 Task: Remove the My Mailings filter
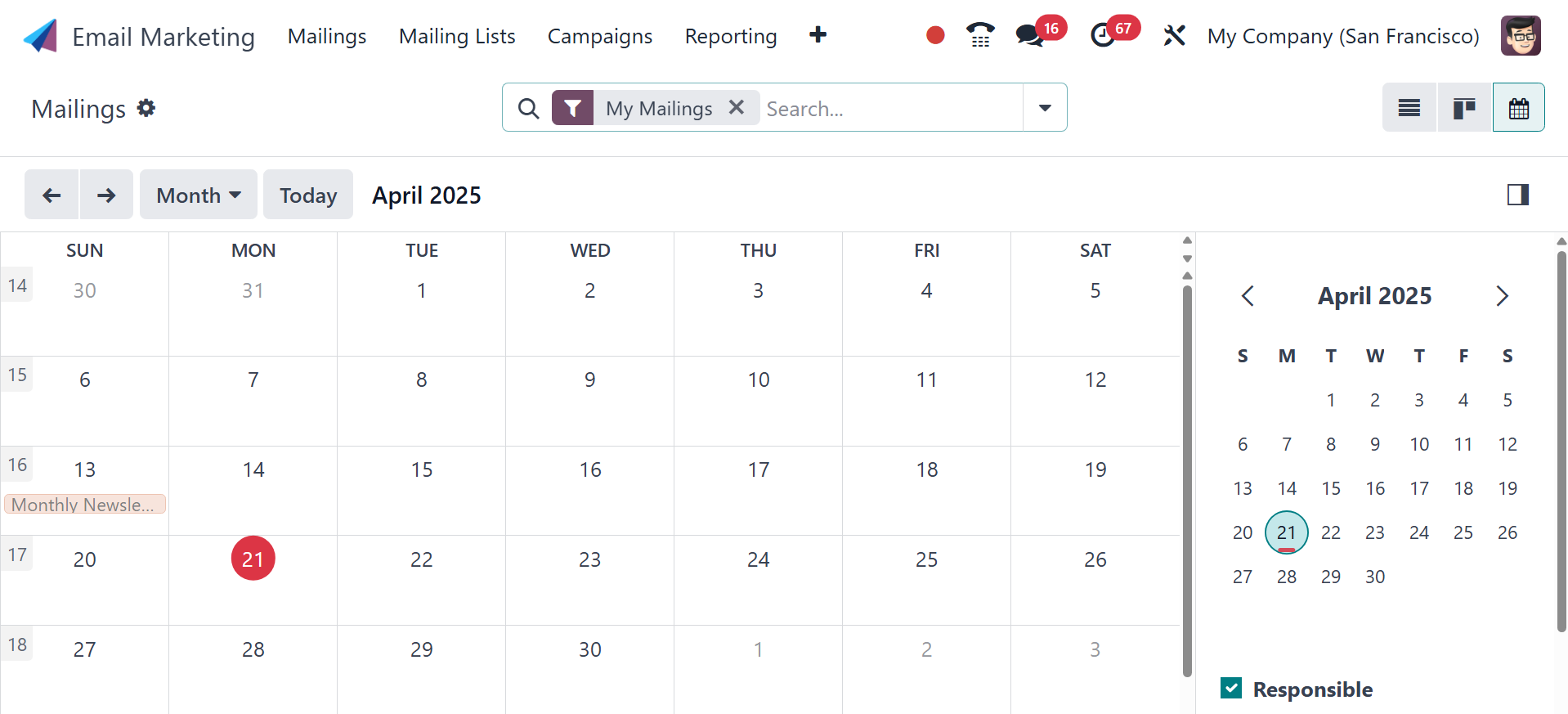736,107
